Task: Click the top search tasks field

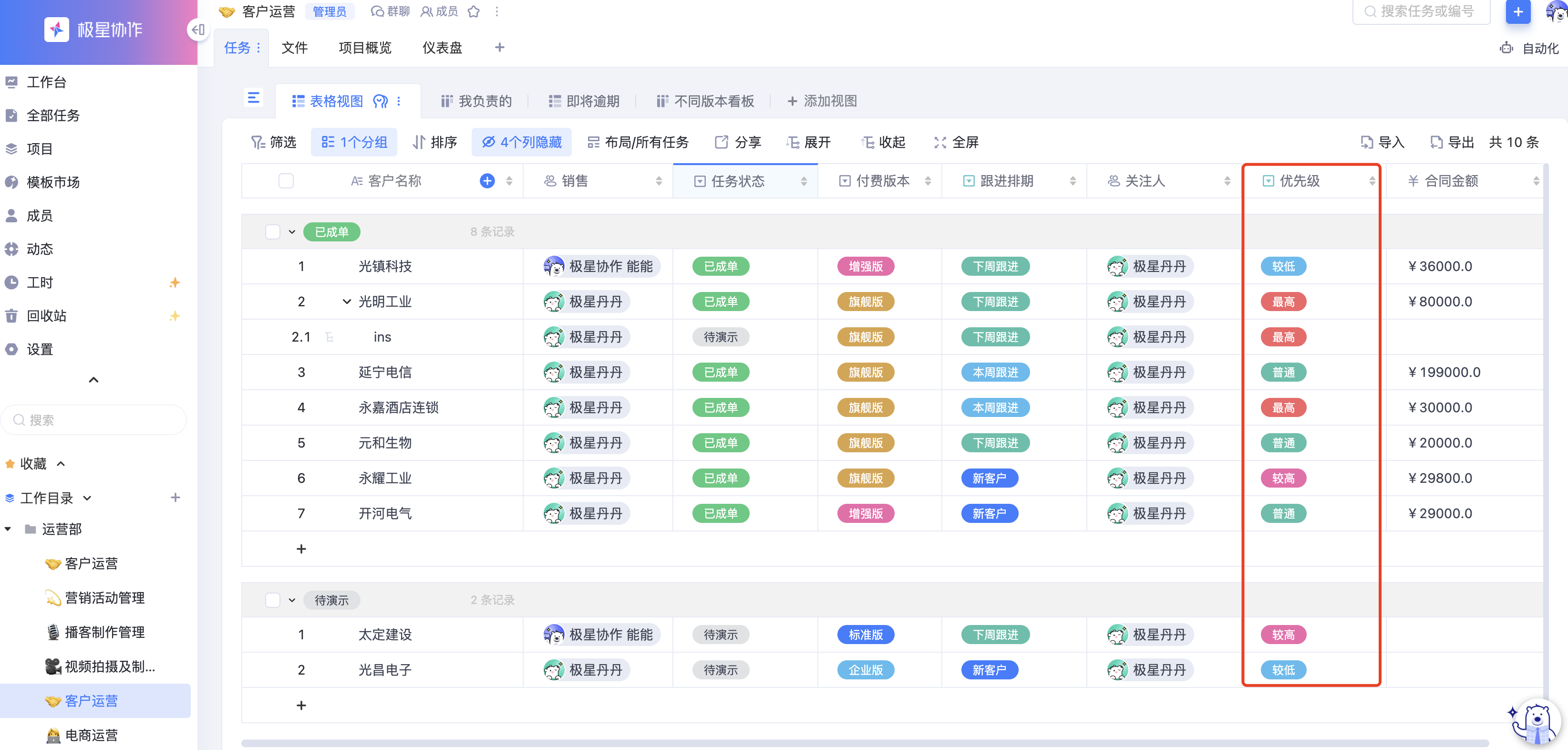Action: coord(1421,11)
